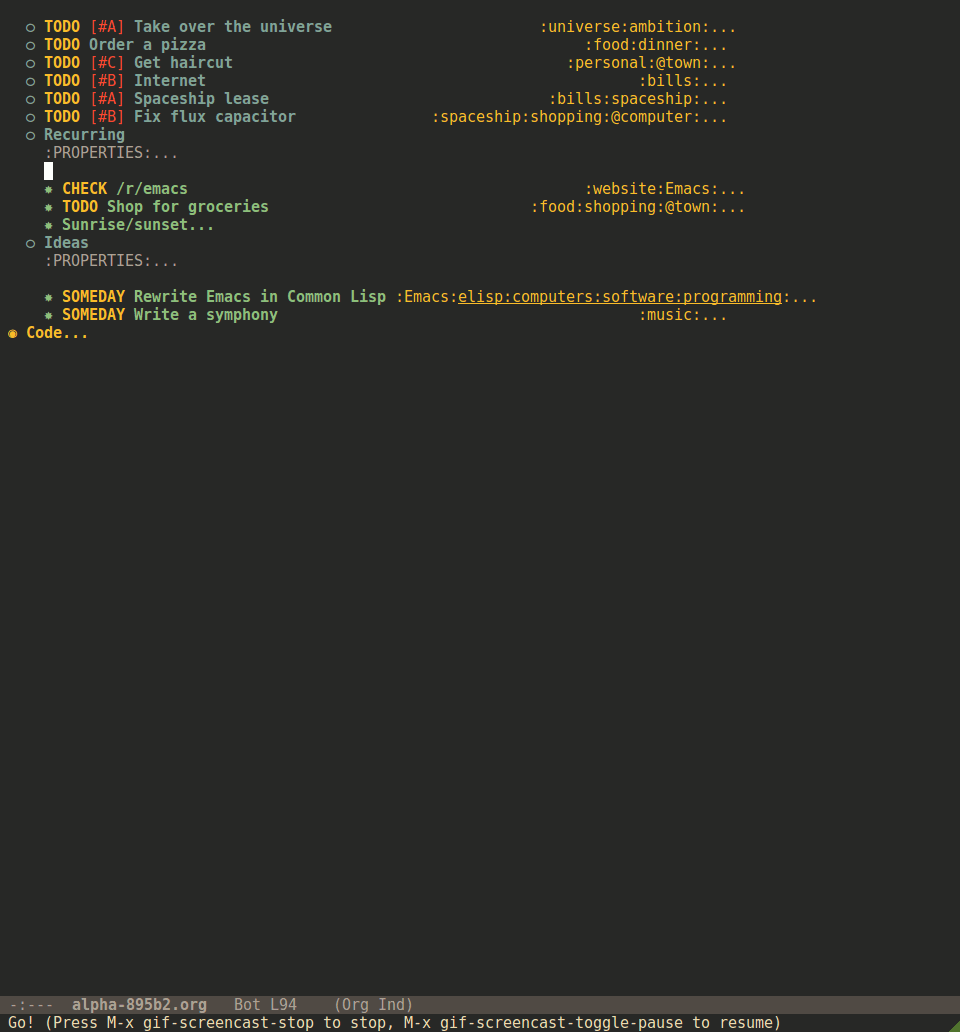The image size is (960, 1032).
Task: Click SOMEDAY keyword on 'Rewrite Emacs' heading
Action: 93,297
